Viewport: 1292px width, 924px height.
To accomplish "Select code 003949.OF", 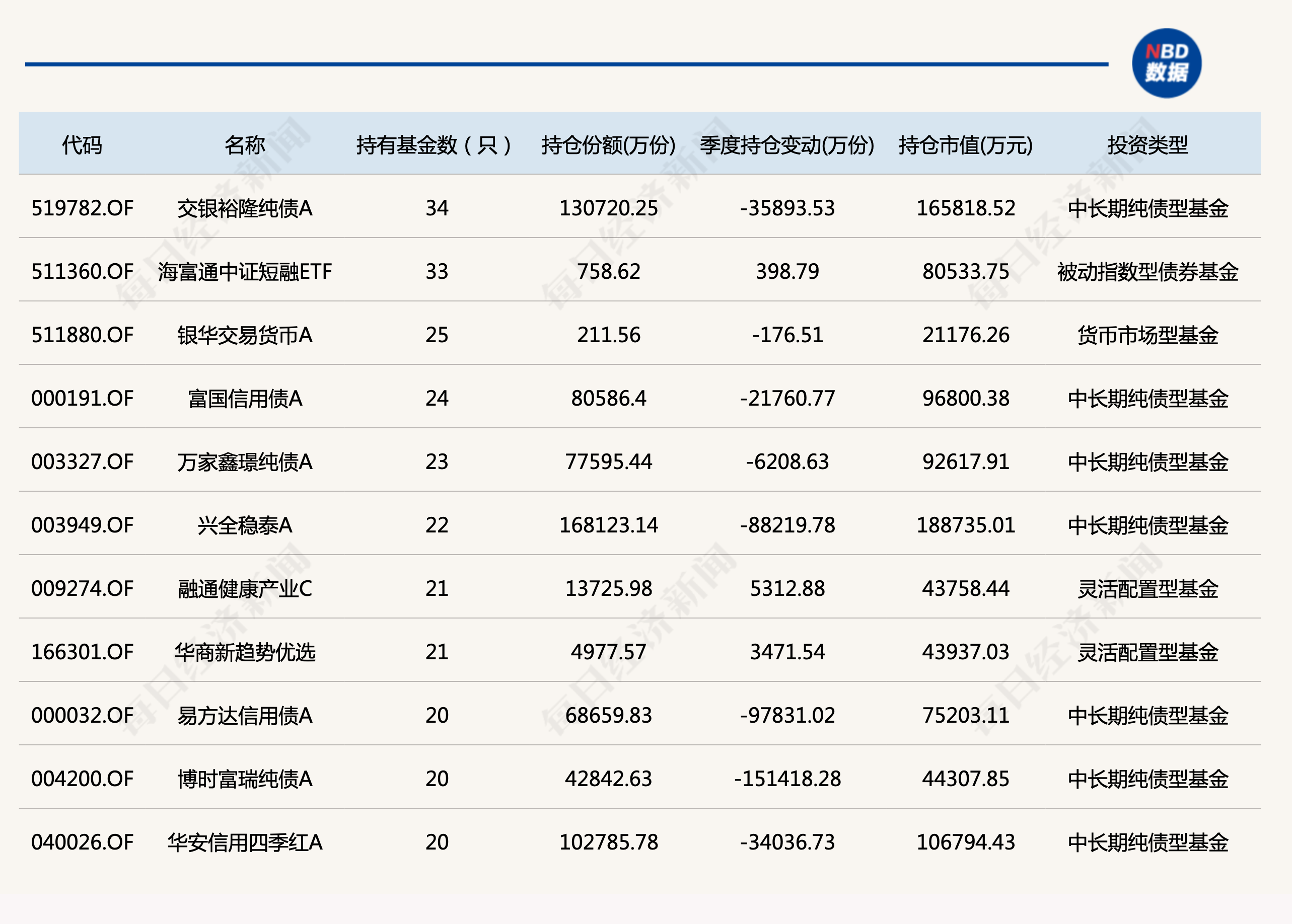I will 82,525.
